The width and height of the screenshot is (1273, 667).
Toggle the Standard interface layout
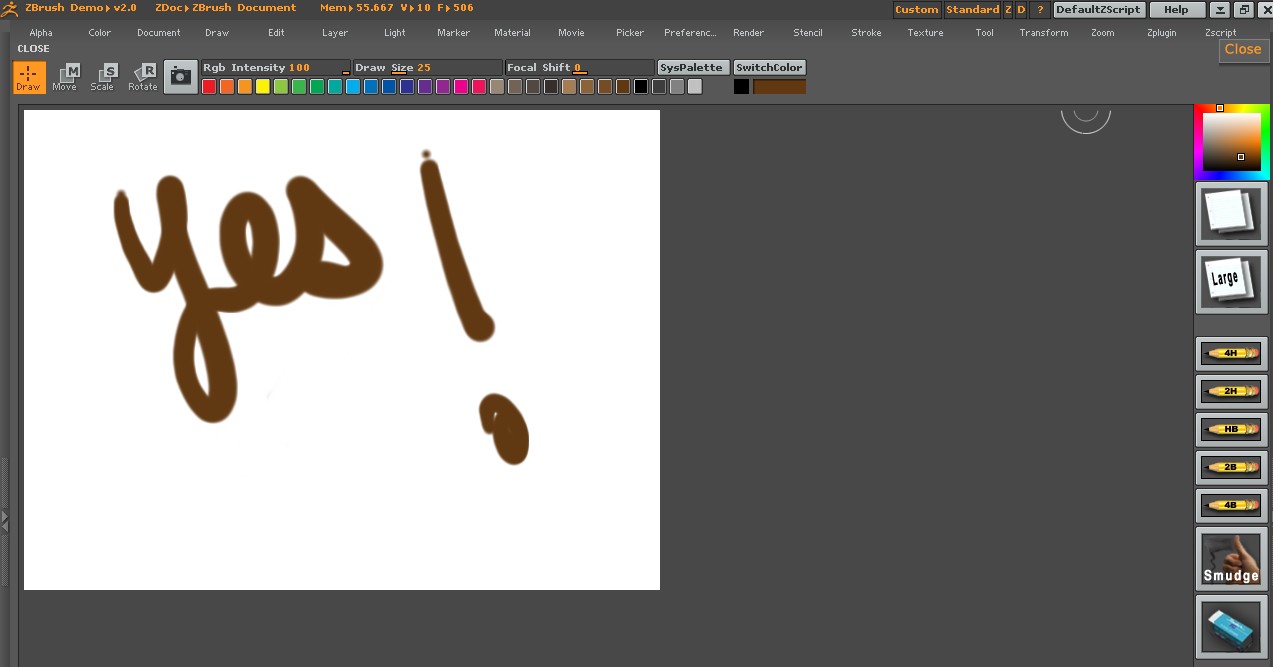coord(972,10)
